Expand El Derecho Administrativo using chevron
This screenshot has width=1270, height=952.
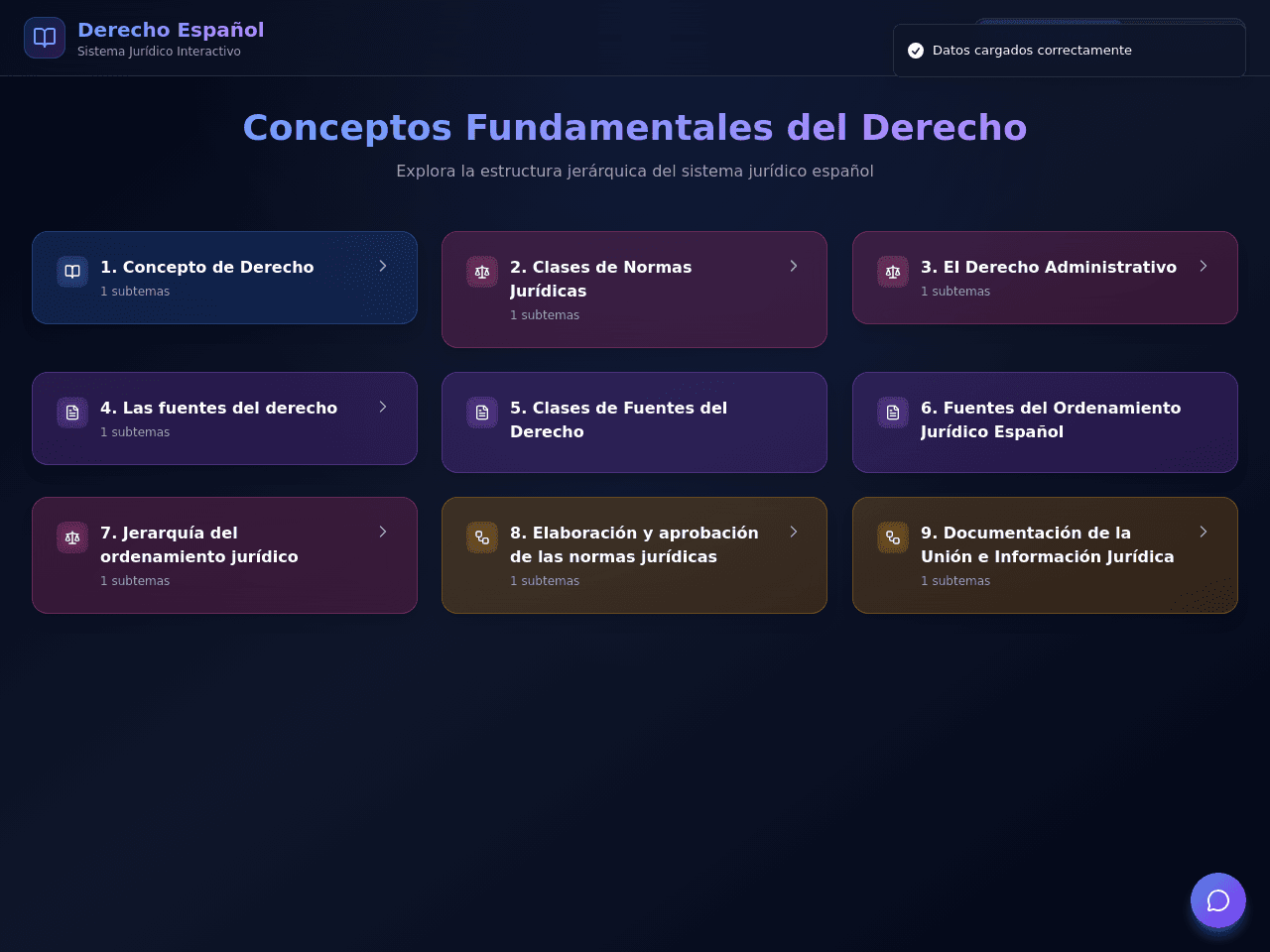point(1204,266)
